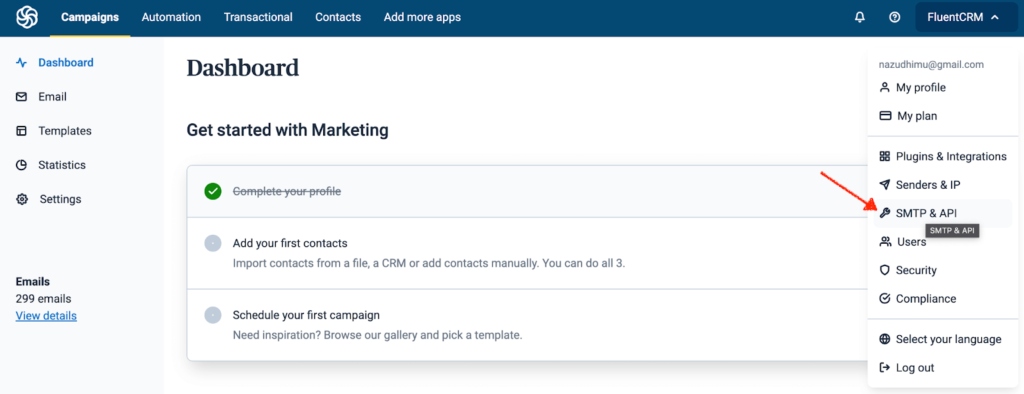Click the Schedule your first campaign circle
Image resolution: width=1024 pixels, height=394 pixels.
pyautogui.click(x=213, y=316)
